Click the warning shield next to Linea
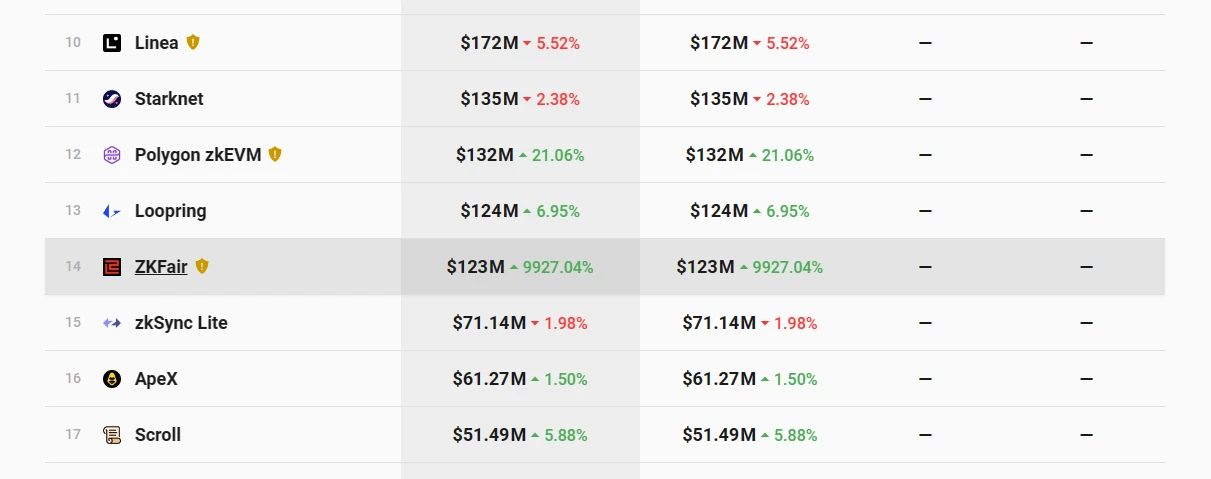Image resolution: width=1211 pixels, height=479 pixels. coord(193,43)
